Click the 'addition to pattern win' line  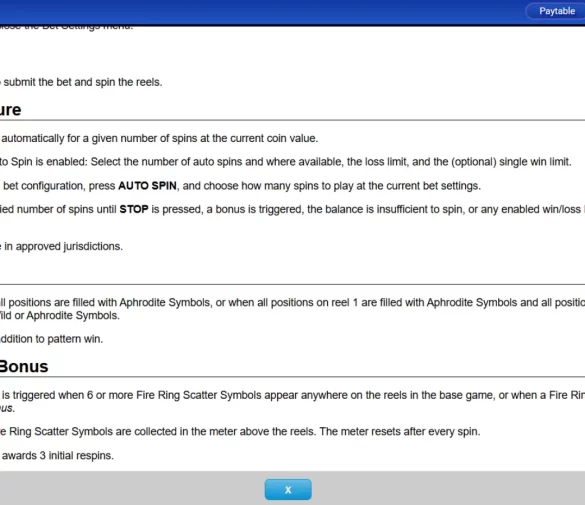click(x=51, y=339)
